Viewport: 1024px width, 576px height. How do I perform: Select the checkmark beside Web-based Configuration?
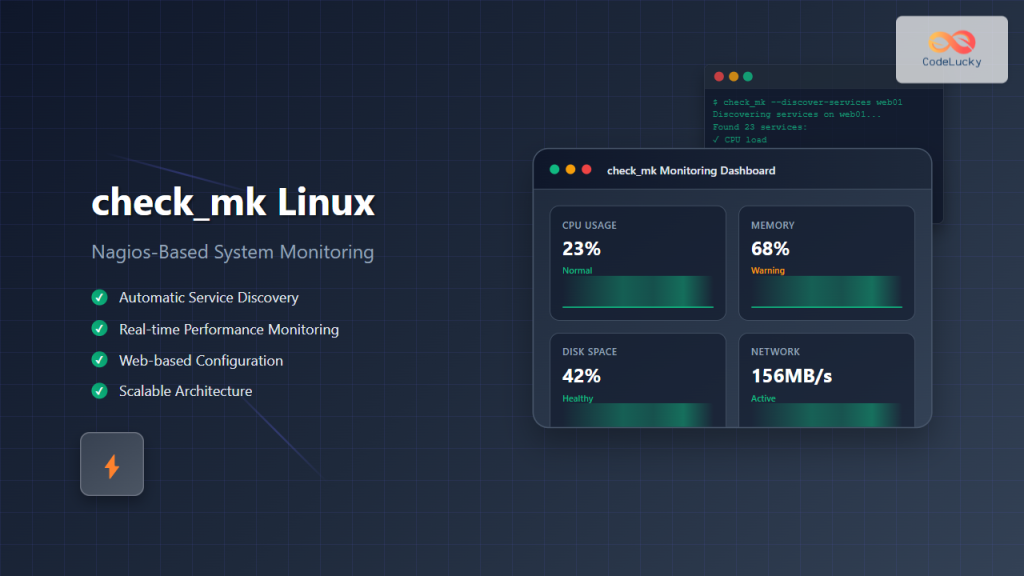click(x=98, y=360)
